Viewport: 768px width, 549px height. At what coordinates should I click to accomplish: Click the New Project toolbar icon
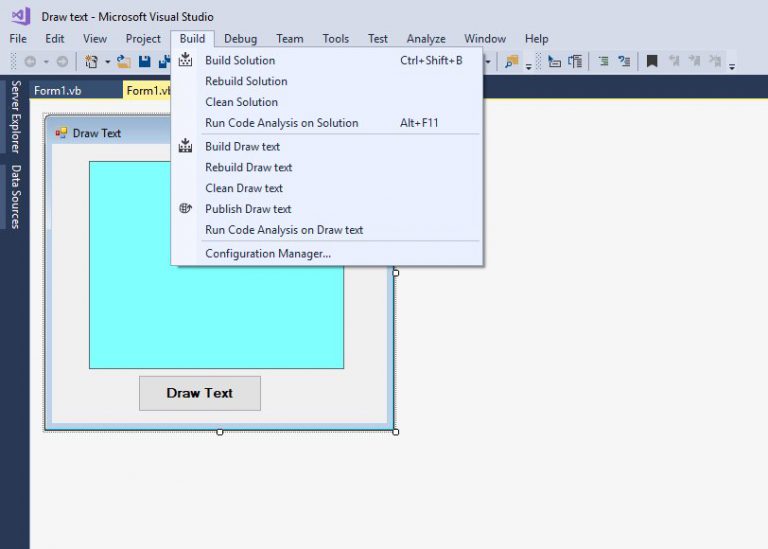pos(91,62)
